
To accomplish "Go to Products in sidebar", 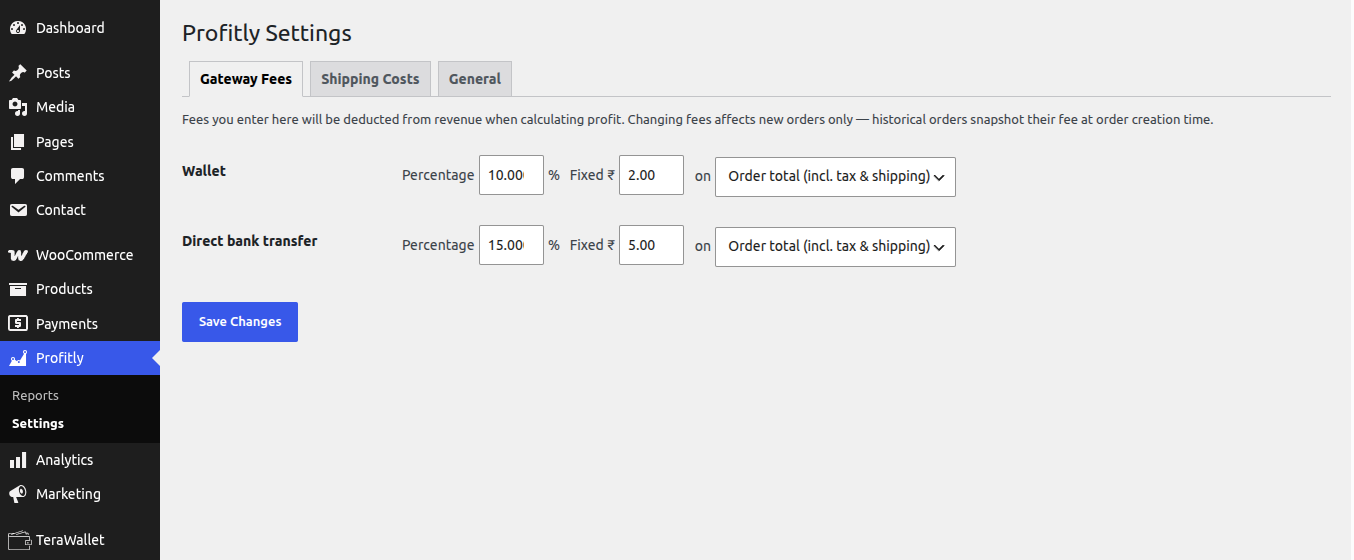I will (80, 289).
